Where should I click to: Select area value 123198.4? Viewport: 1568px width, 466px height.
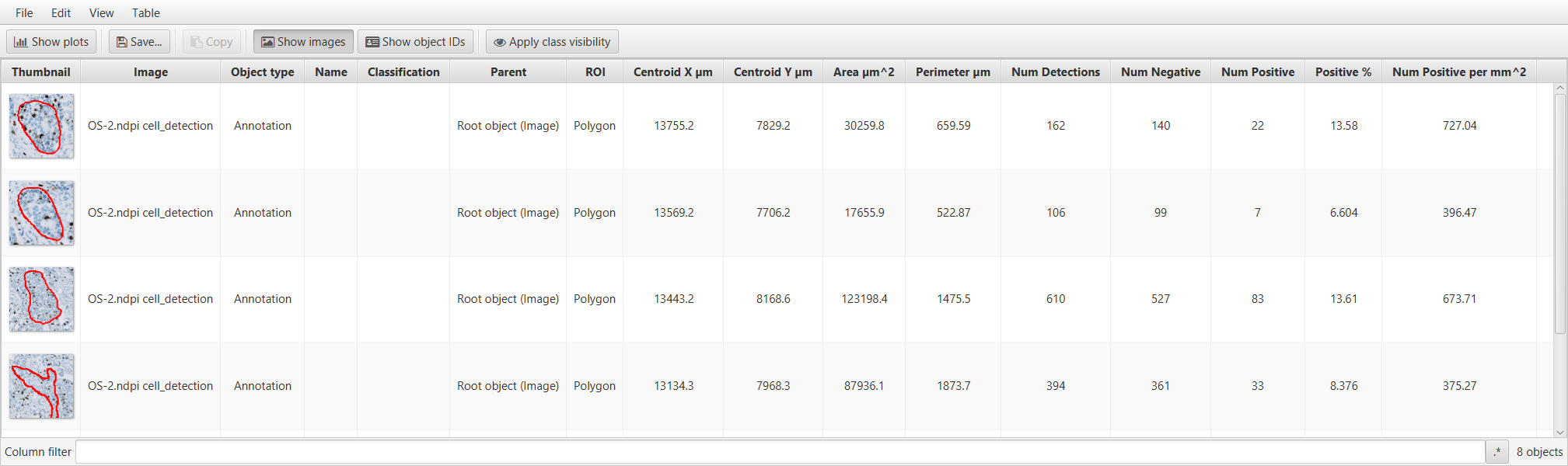point(864,299)
